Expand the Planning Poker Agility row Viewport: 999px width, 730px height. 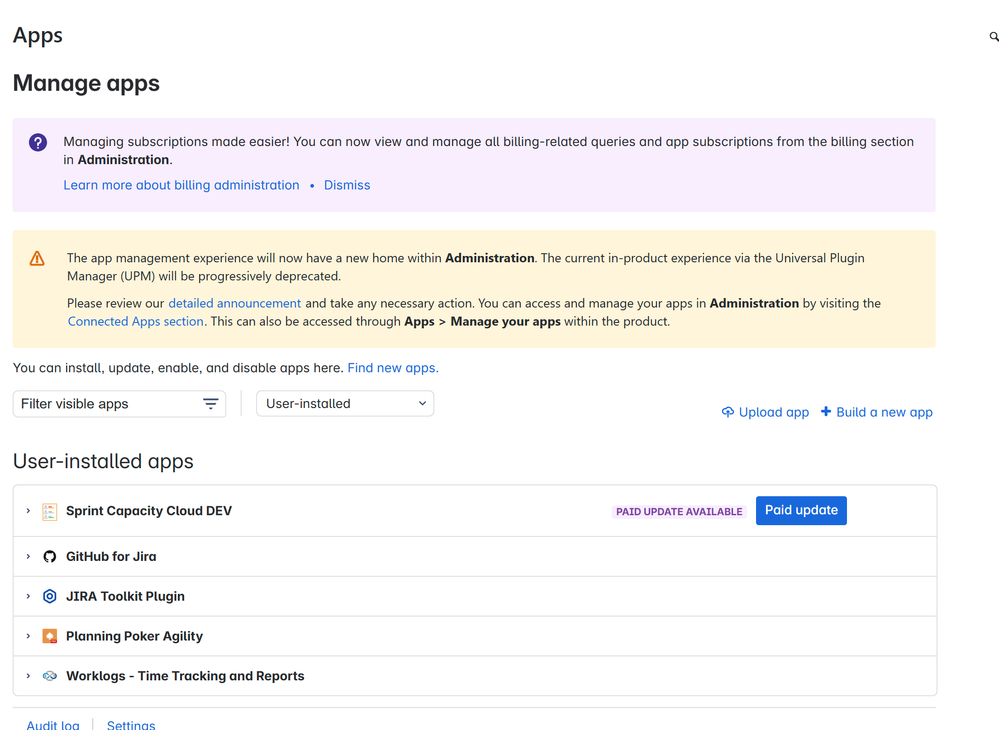[x=28, y=636]
